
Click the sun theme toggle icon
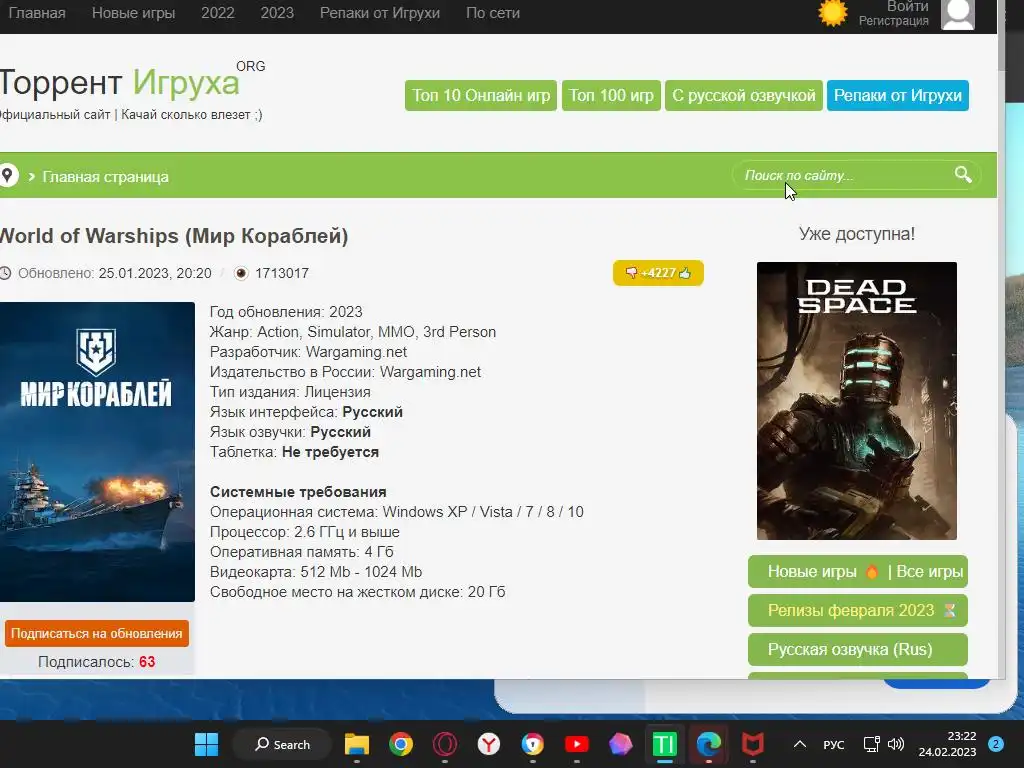coord(833,13)
